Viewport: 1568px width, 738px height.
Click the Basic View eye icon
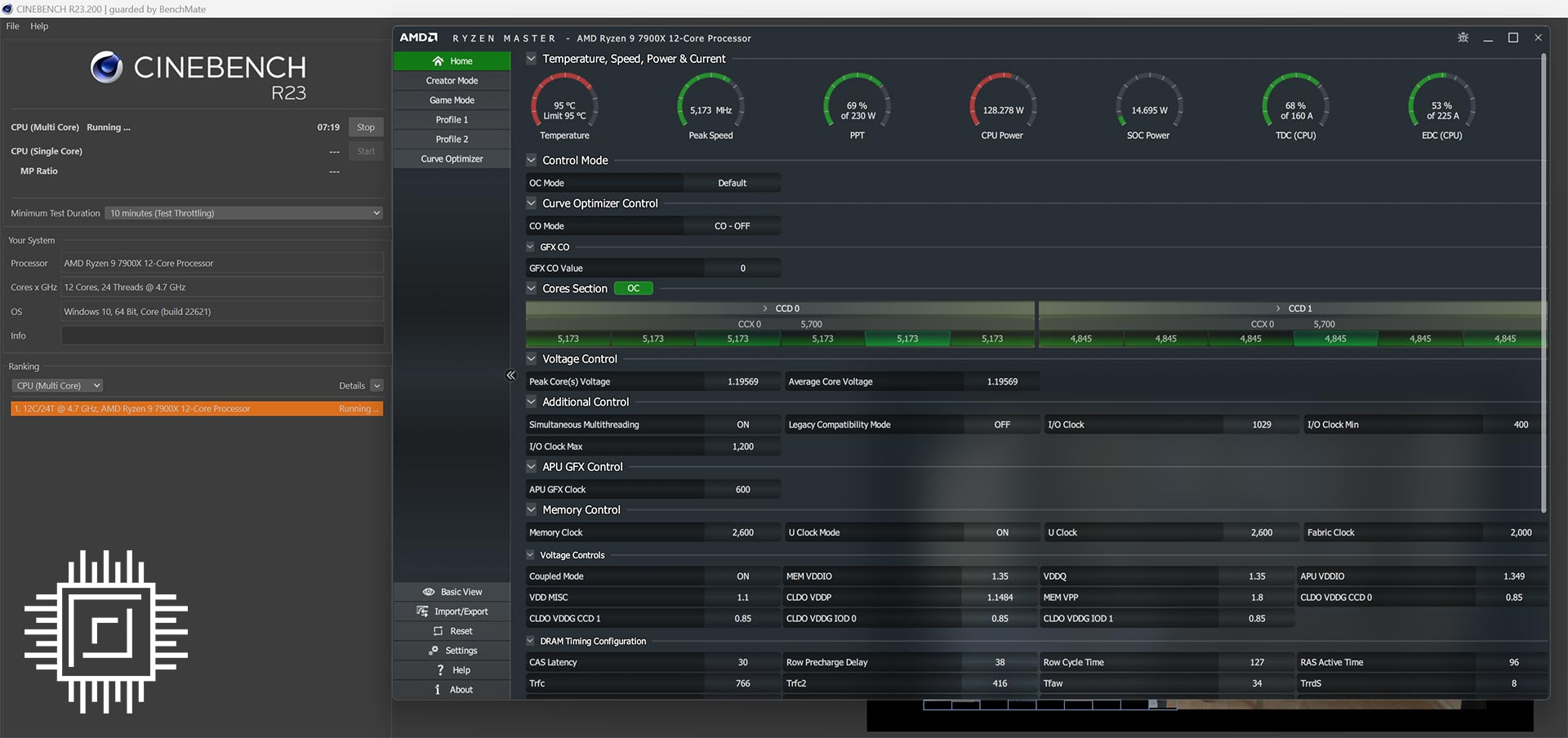428,592
